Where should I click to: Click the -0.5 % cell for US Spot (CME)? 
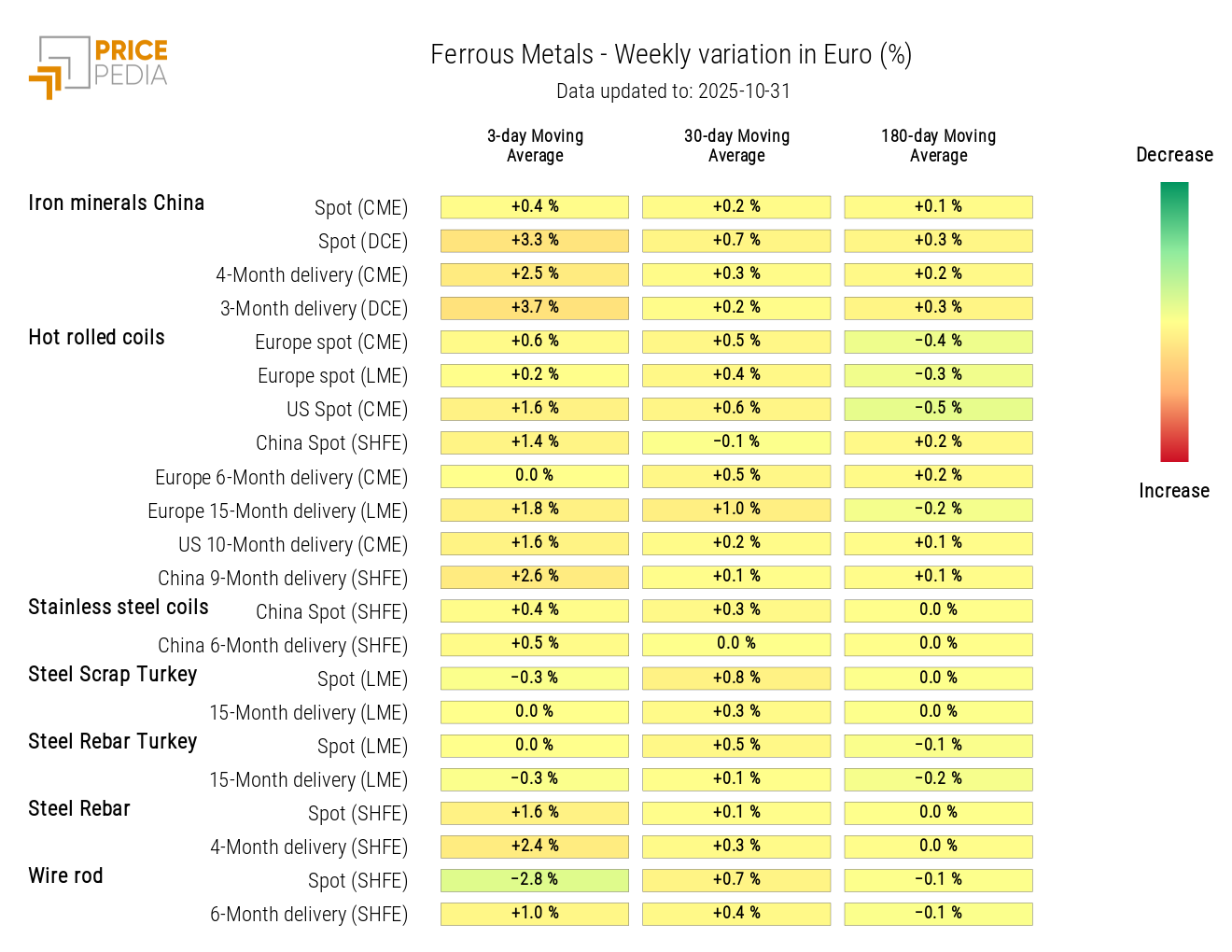tap(938, 409)
